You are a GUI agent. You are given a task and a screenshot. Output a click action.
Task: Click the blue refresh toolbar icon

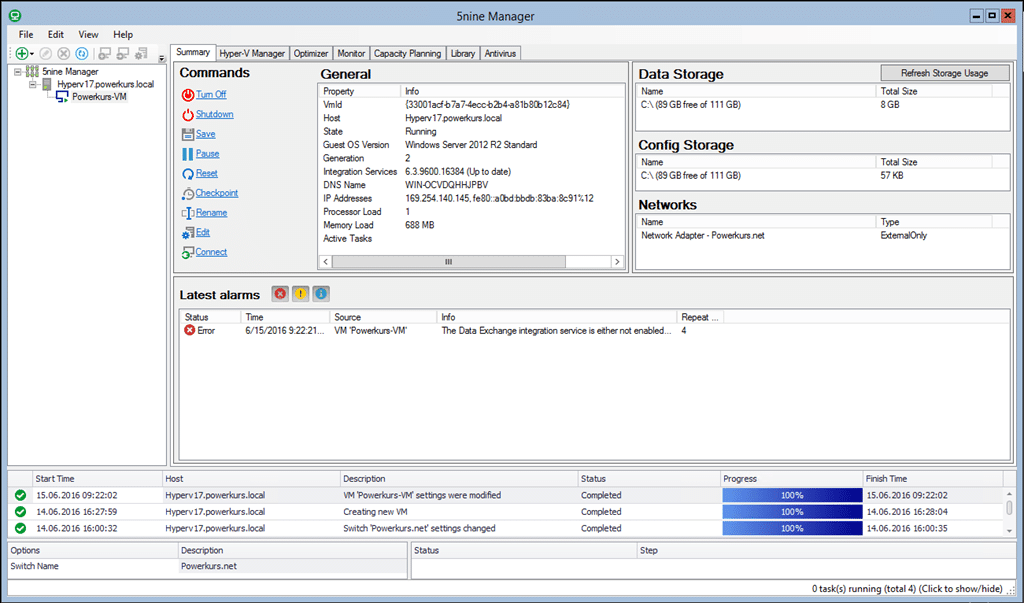coord(82,54)
